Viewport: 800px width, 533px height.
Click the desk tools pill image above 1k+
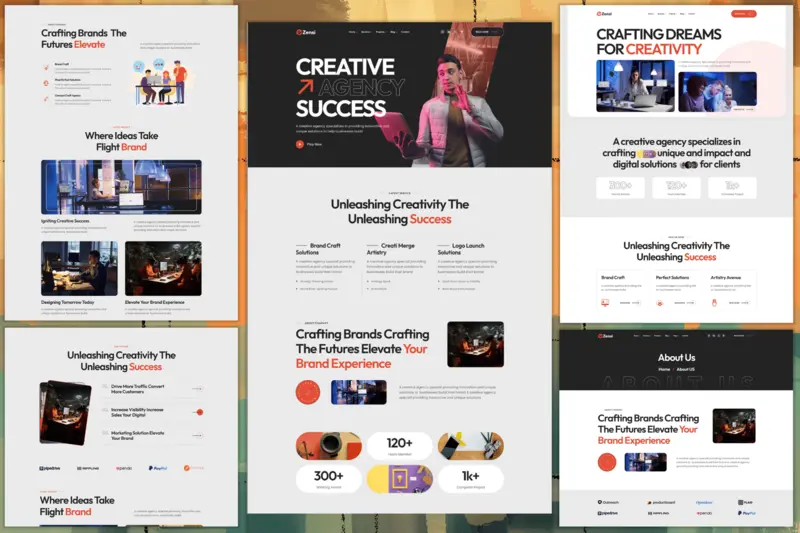470,446
